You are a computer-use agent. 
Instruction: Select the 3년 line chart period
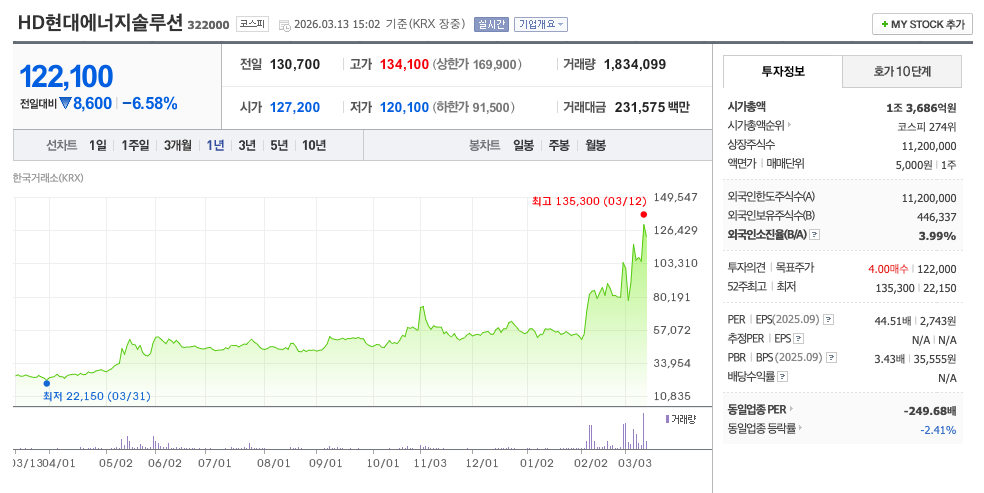(x=247, y=146)
